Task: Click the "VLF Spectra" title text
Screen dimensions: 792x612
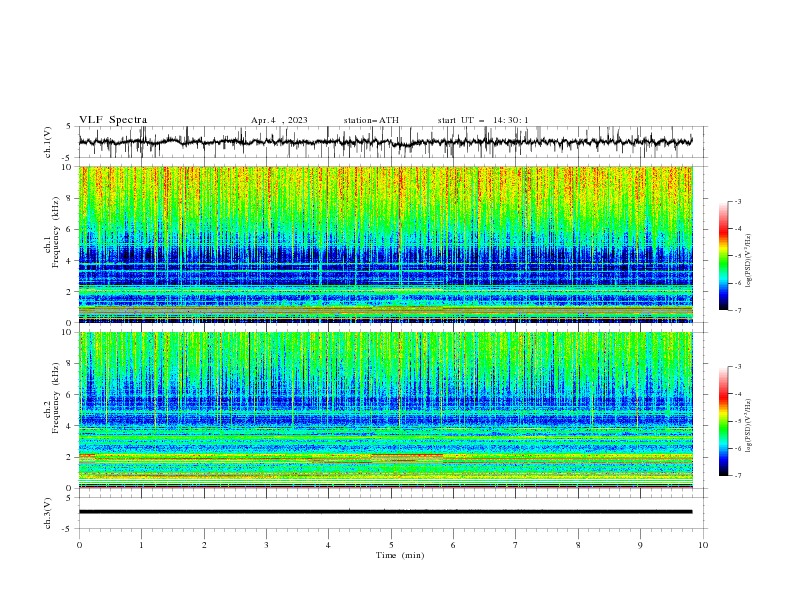Action: coord(113,120)
